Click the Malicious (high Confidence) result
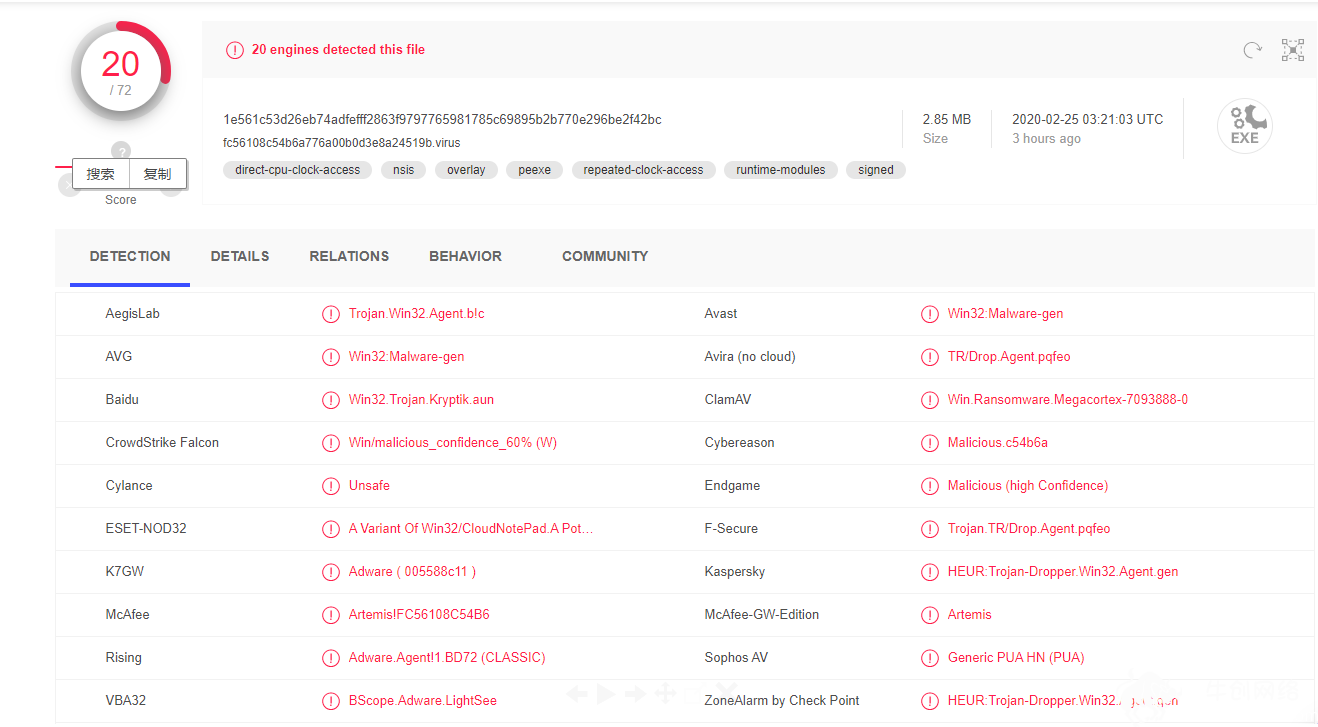 point(1028,486)
